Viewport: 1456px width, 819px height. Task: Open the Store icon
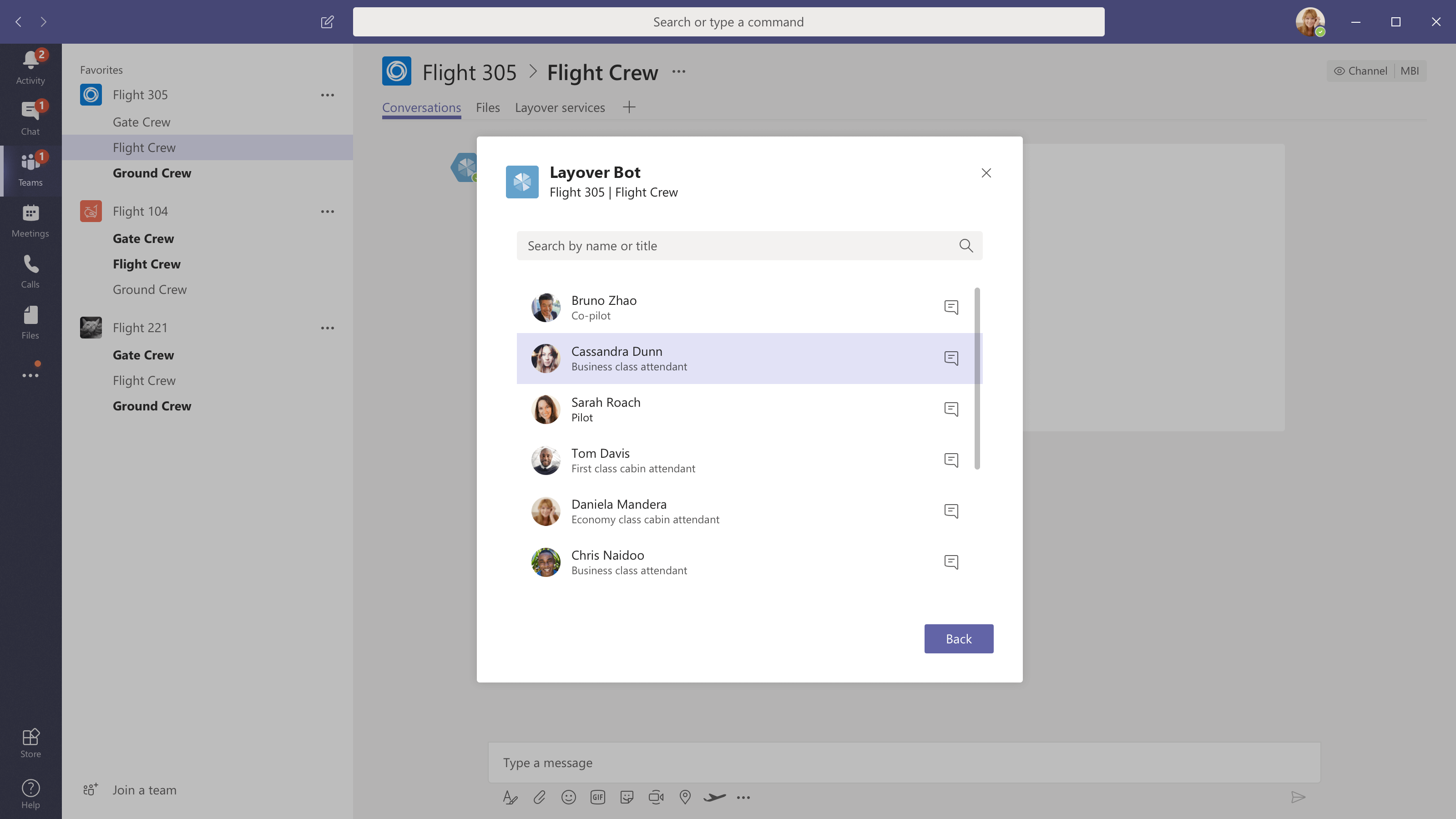pos(30,743)
